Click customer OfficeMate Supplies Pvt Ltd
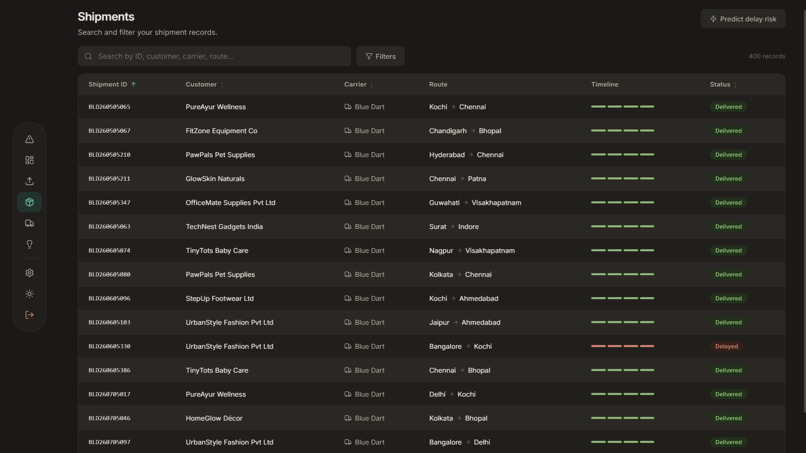The width and height of the screenshot is (806, 453). [x=230, y=203]
